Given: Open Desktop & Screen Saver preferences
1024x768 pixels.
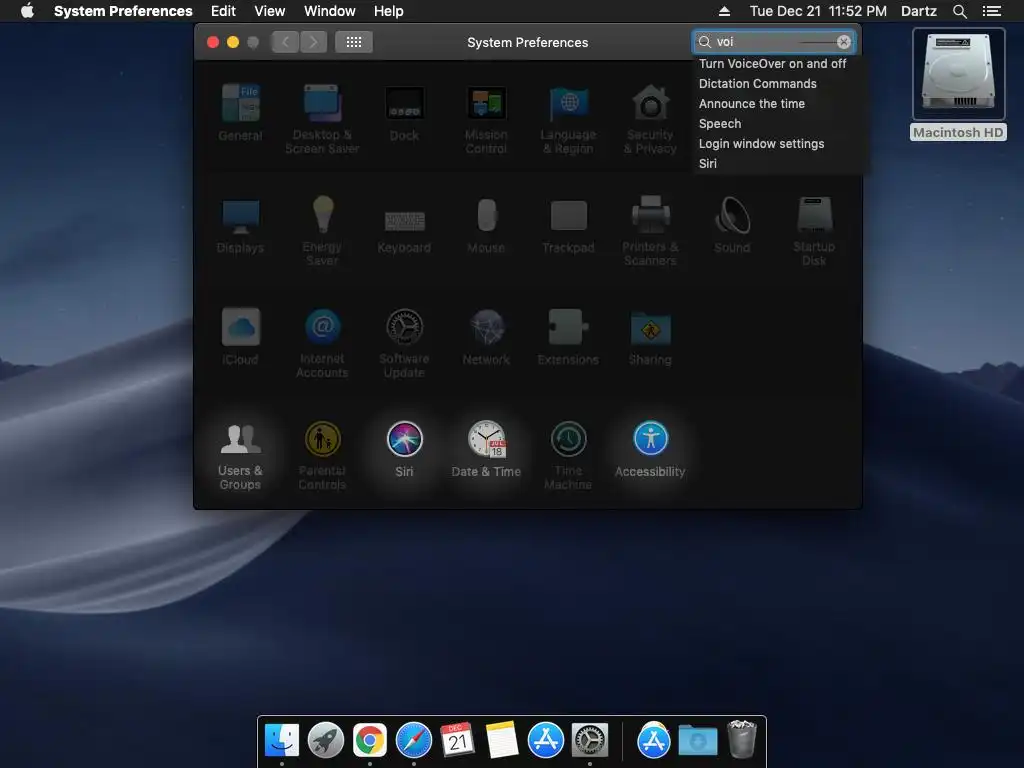Looking at the screenshot, I should coord(322,119).
